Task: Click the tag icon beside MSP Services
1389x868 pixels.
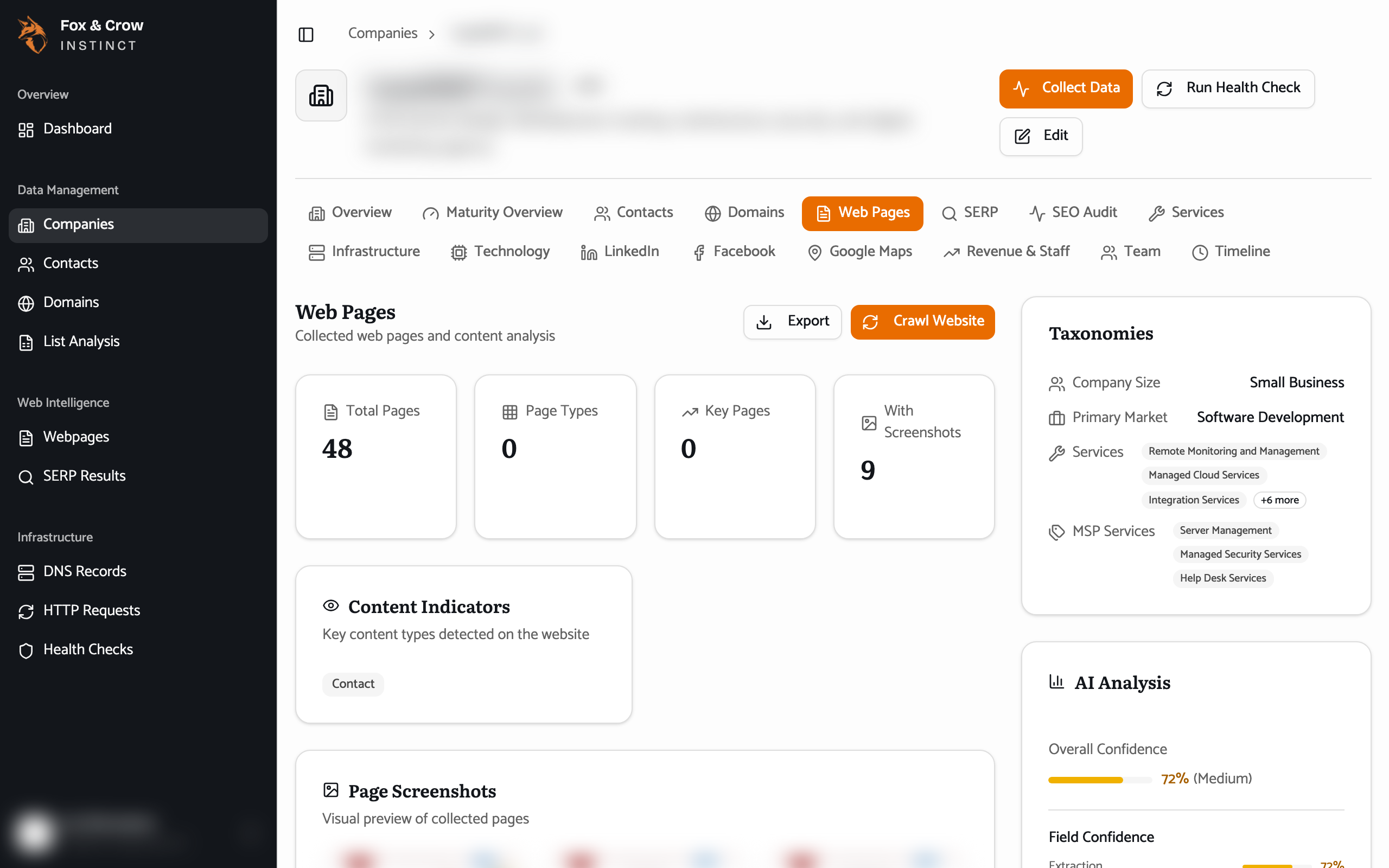Action: point(1057,532)
